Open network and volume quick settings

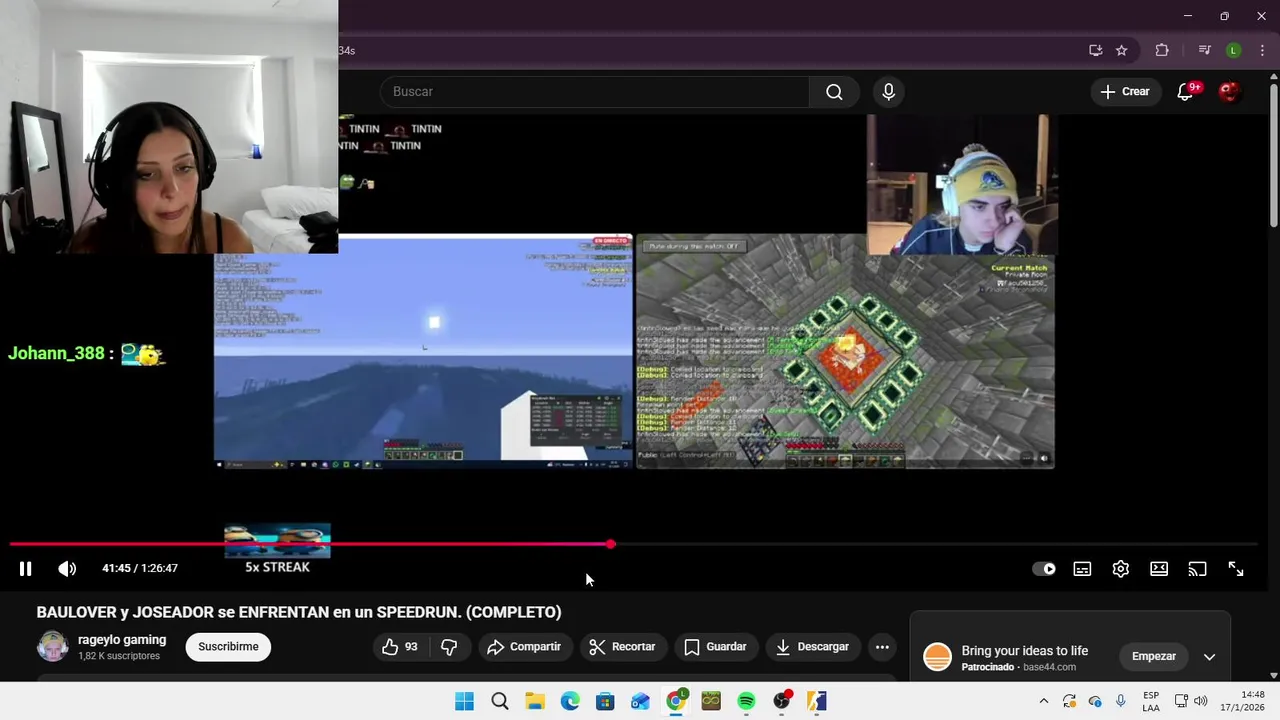1191,701
